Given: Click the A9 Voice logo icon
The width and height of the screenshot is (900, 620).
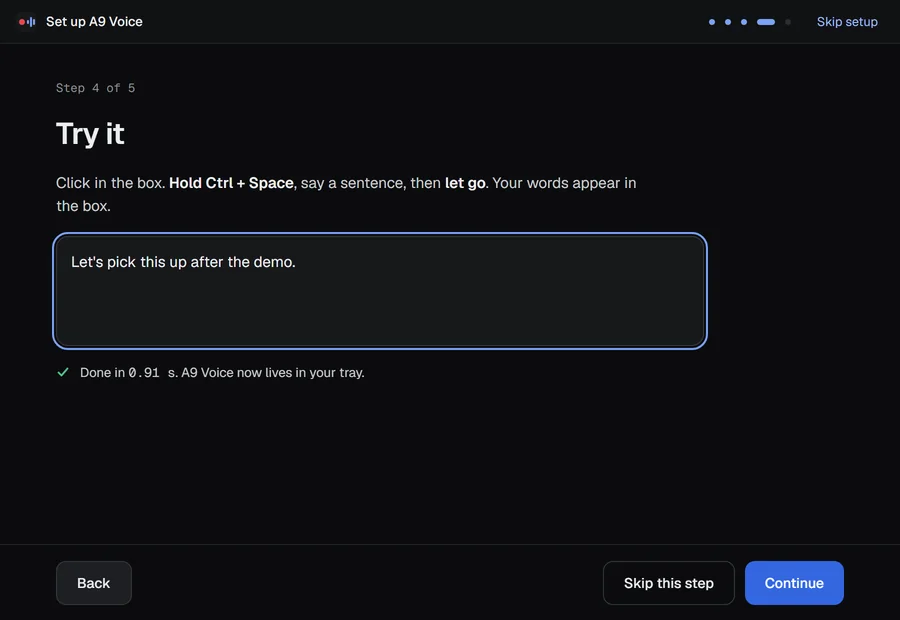Looking at the screenshot, I should click(x=26, y=22).
